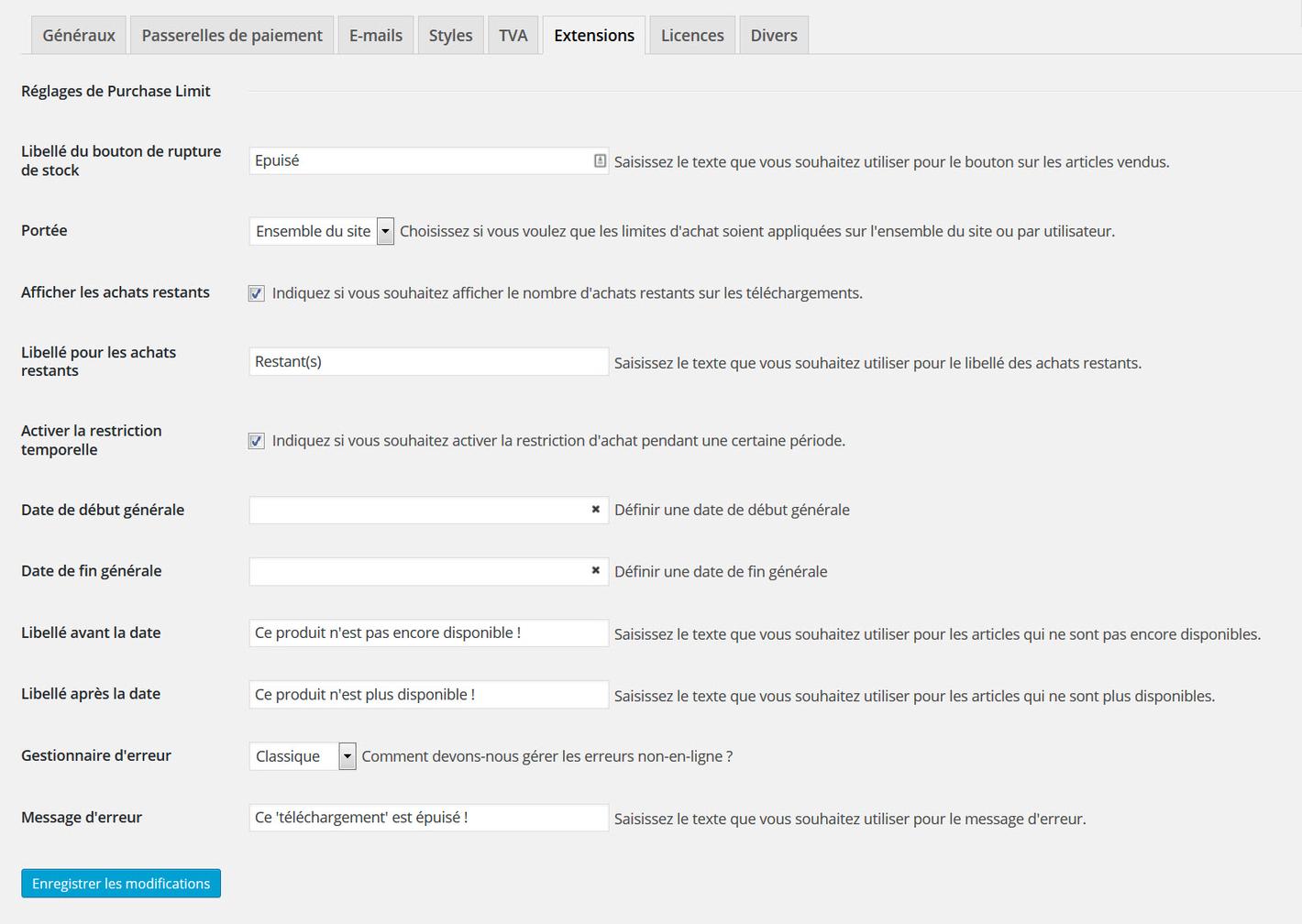The width and height of the screenshot is (1302, 924).
Task: Toggle Afficher les achats restants checkbox
Action: [257, 293]
